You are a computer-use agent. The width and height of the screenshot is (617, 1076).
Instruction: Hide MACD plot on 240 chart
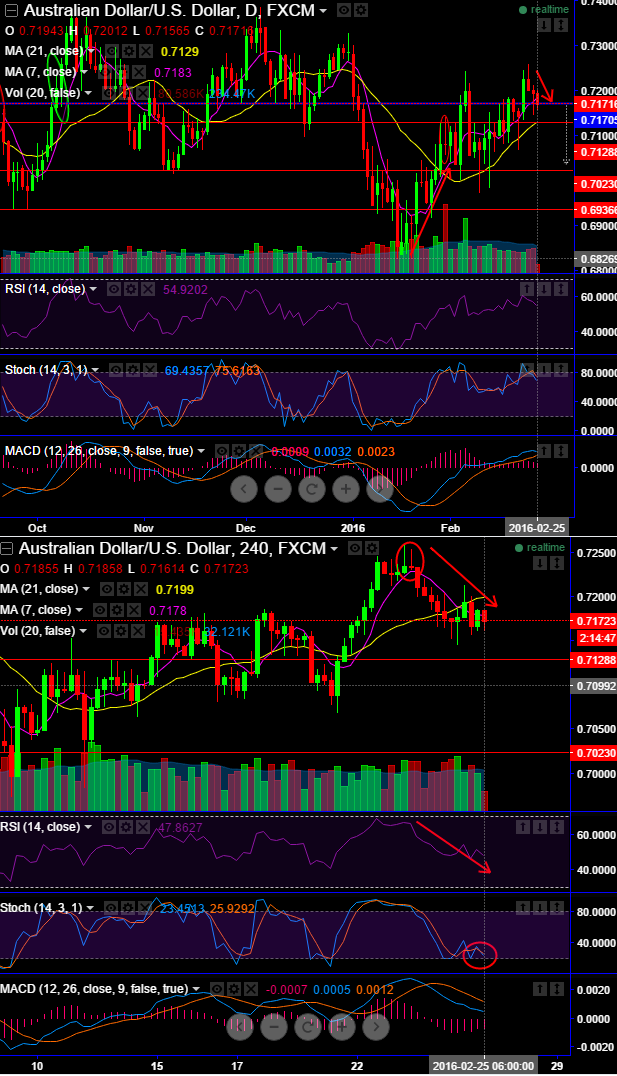[x=217, y=989]
